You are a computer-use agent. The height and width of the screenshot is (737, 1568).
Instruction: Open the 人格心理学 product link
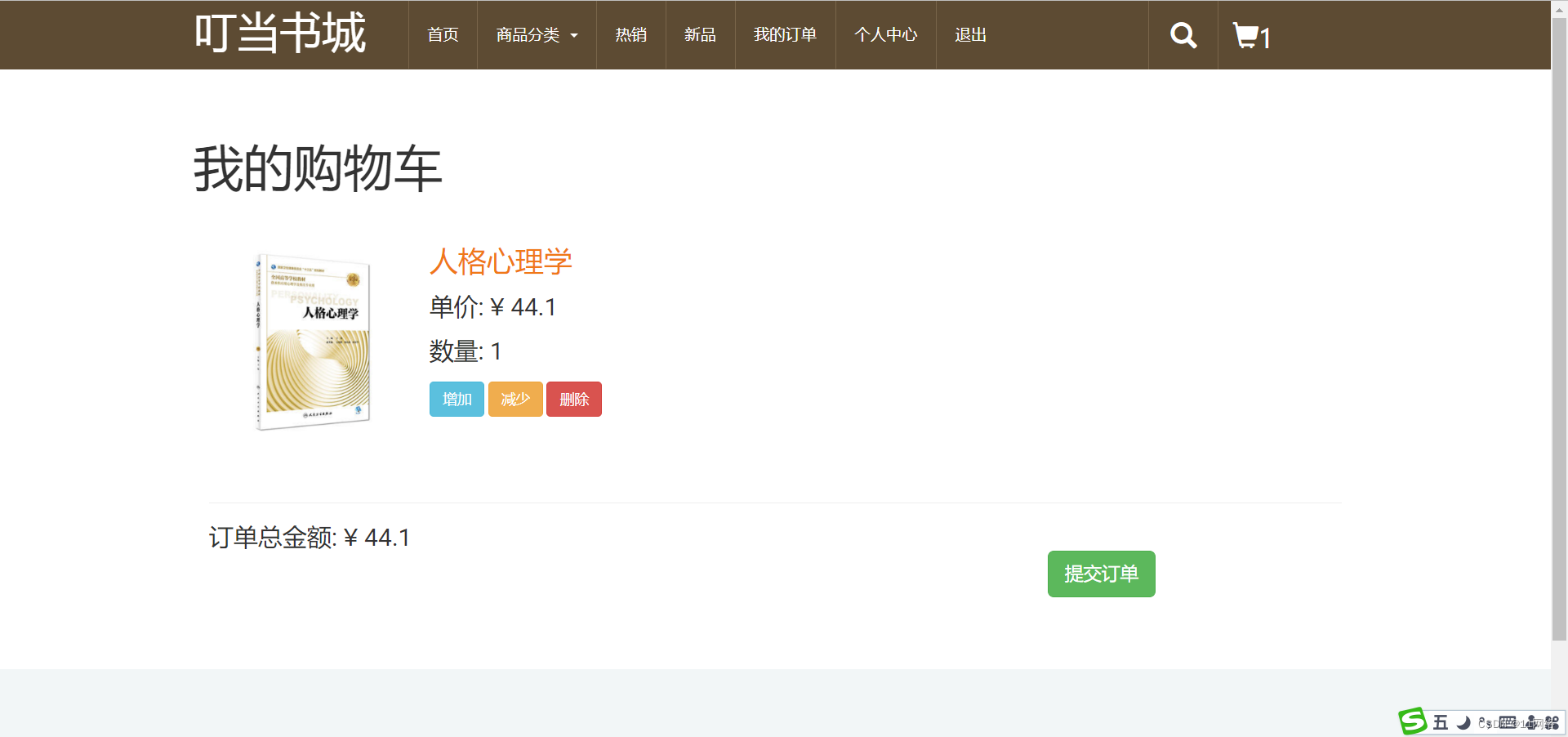[x=500, y=262]
